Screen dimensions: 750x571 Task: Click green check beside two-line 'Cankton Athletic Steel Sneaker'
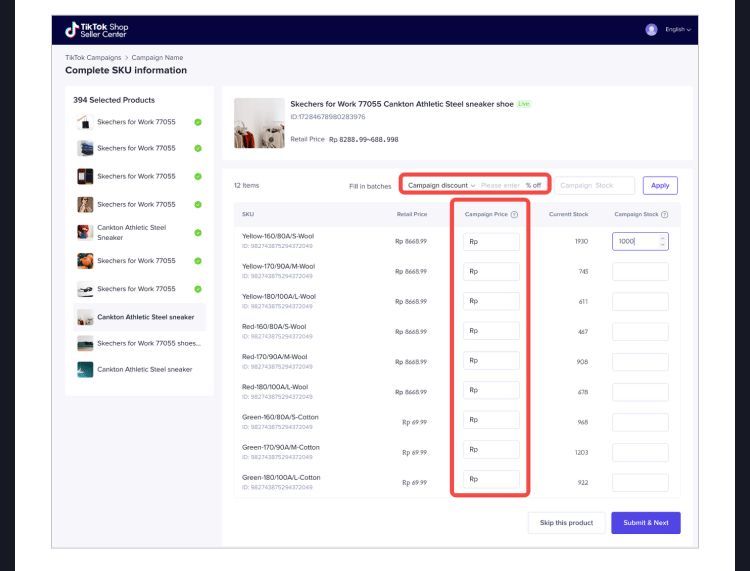coord(198,233)
